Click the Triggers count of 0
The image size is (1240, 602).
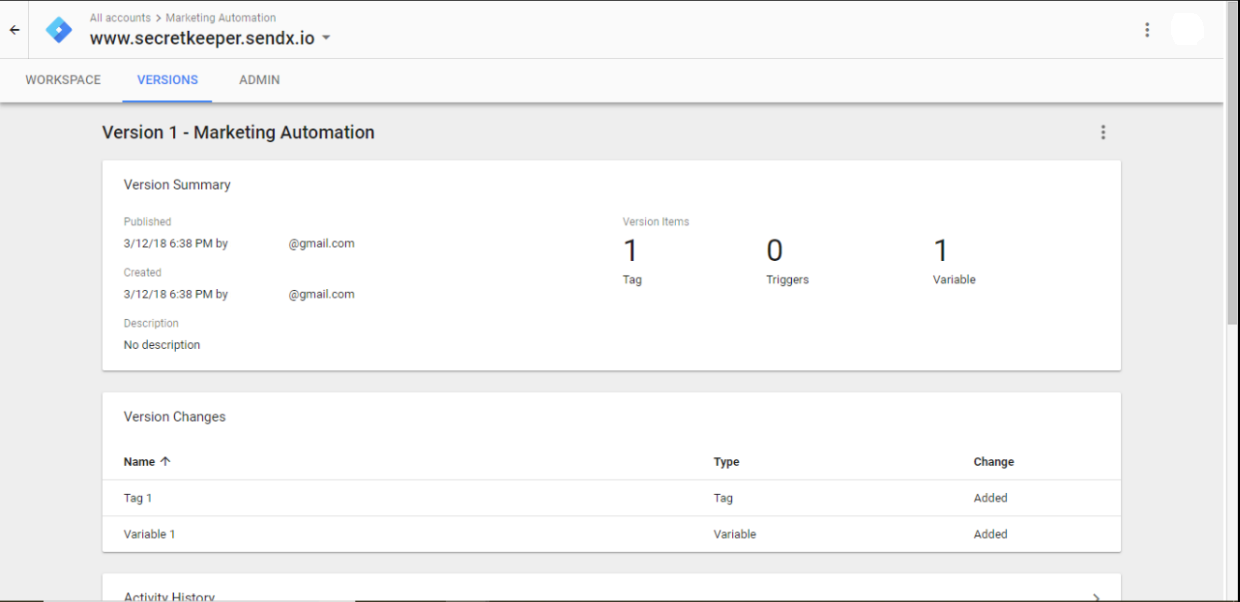(775, 251)
